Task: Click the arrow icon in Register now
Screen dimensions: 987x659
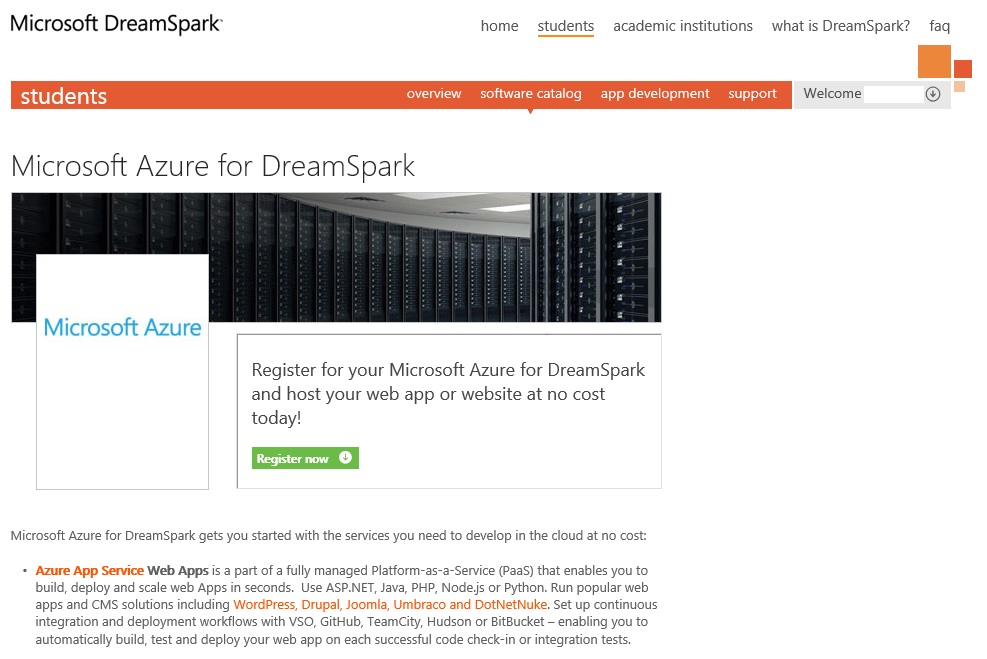Action: 345,458
